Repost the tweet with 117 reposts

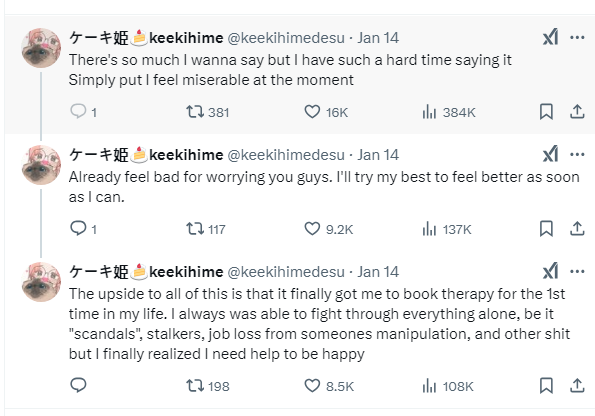(195, 229)
